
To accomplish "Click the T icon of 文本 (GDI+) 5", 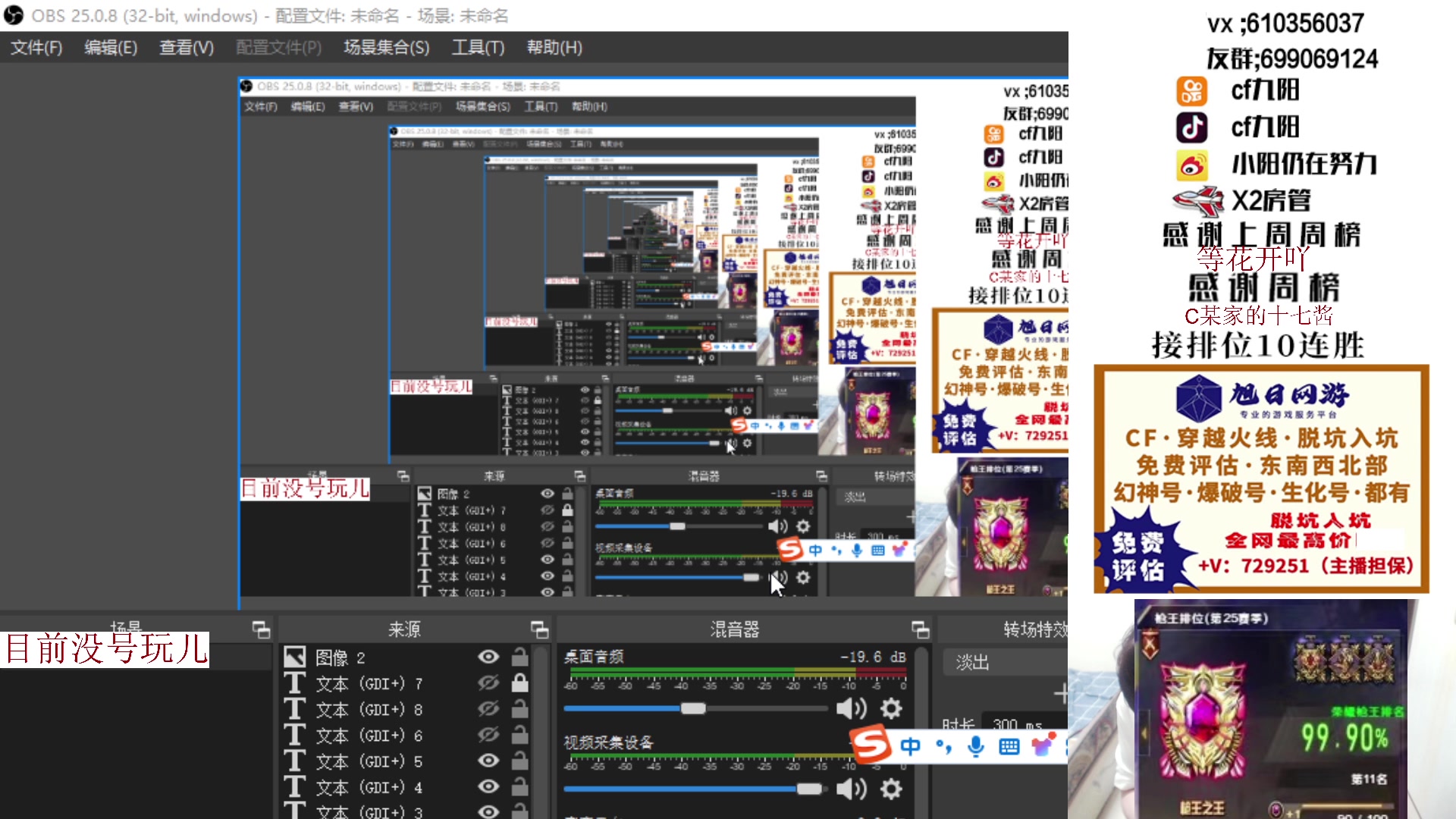I will tap(294, 761).
